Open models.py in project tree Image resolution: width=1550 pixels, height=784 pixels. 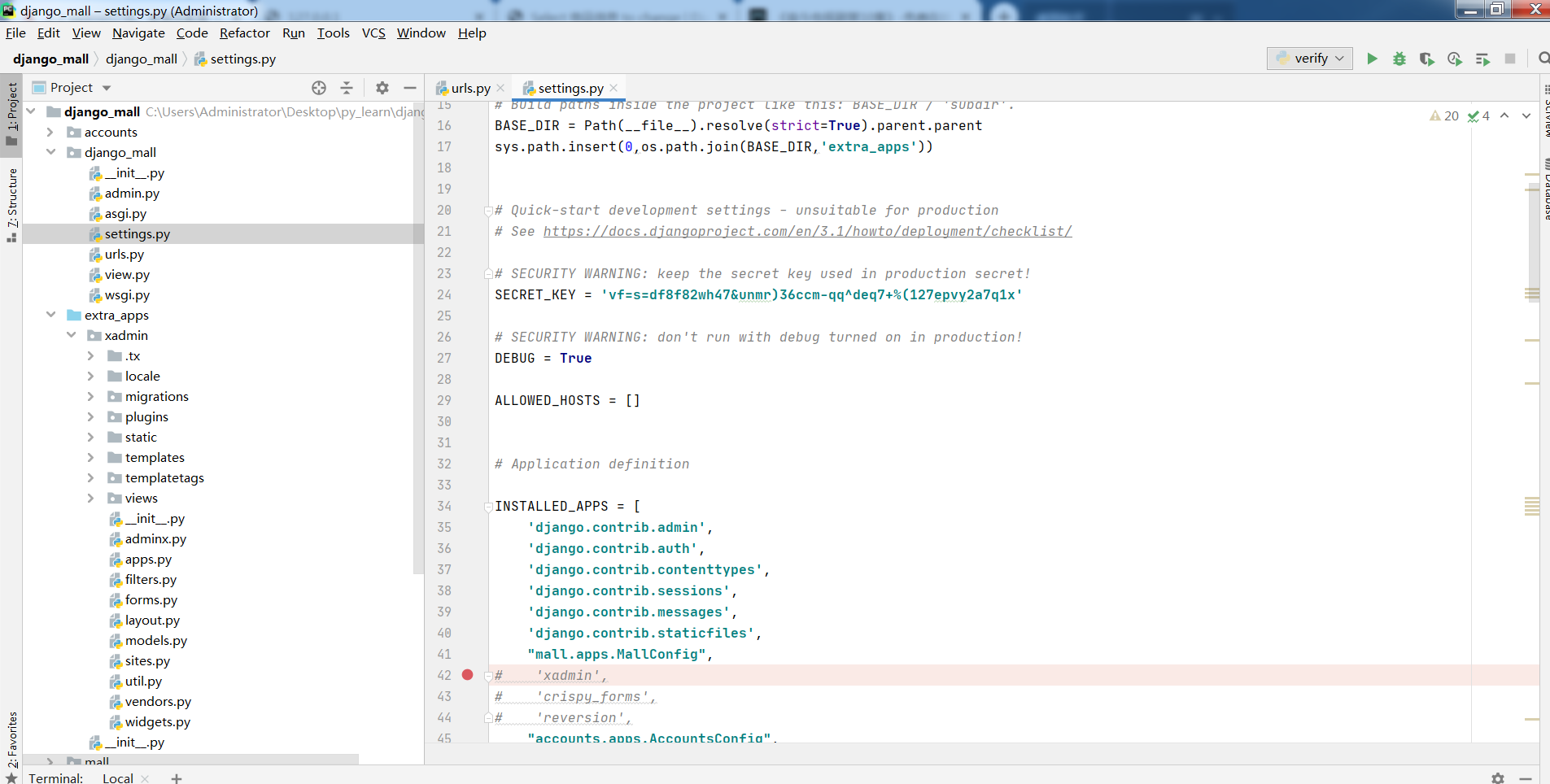(155, 640)
